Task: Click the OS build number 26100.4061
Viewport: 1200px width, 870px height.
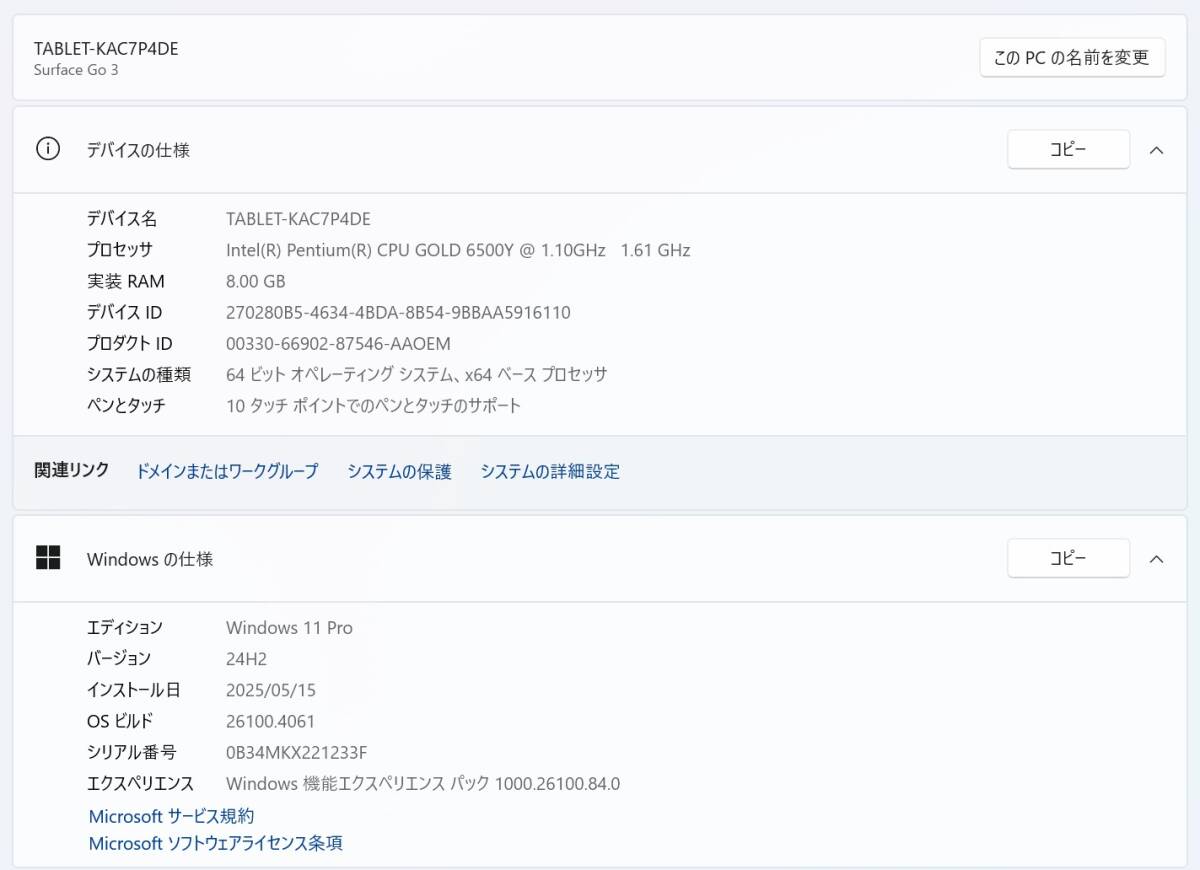Action: point(270,721)
